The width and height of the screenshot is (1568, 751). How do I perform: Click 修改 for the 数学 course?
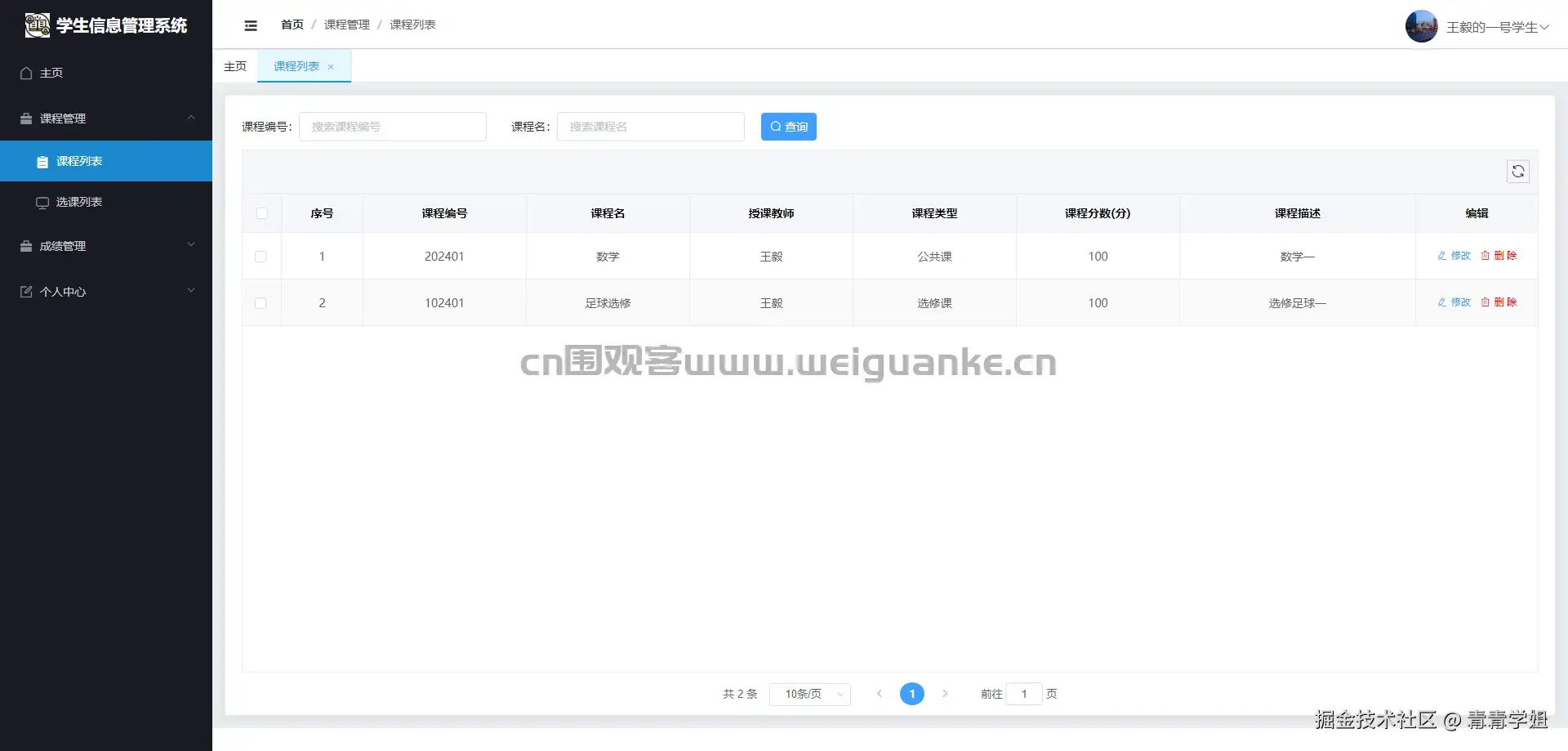point(1454,256)
